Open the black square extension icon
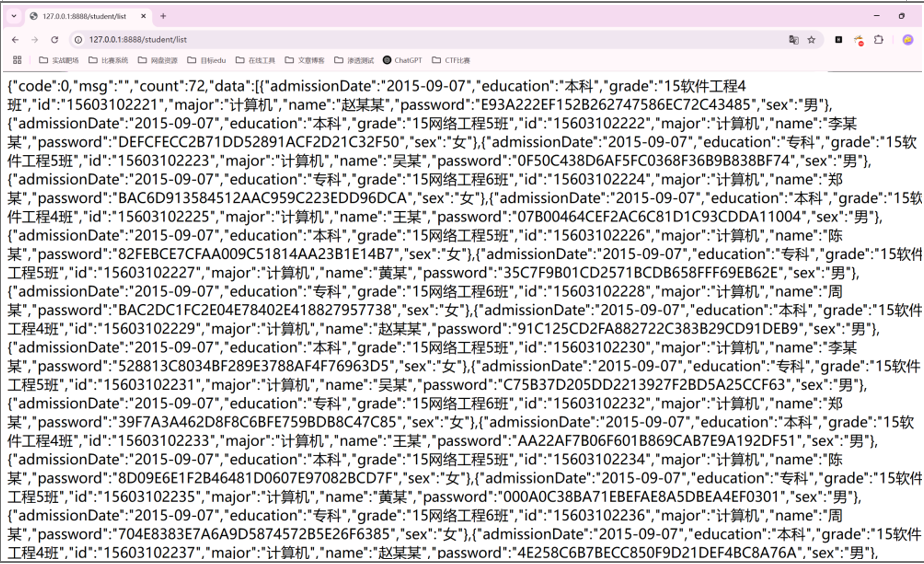 [839, 39]
